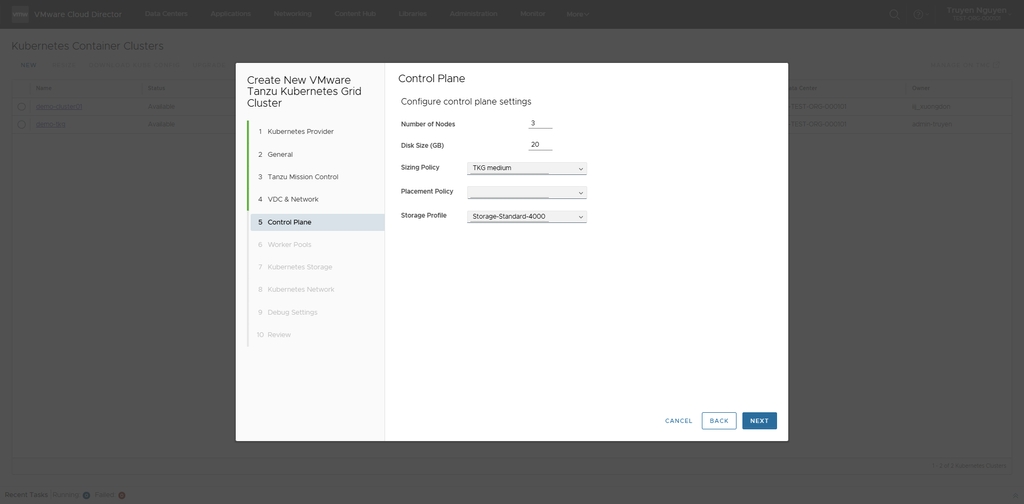
Task: Open the Sizing Policy dropdown
Action: click(x=526, y=168)
